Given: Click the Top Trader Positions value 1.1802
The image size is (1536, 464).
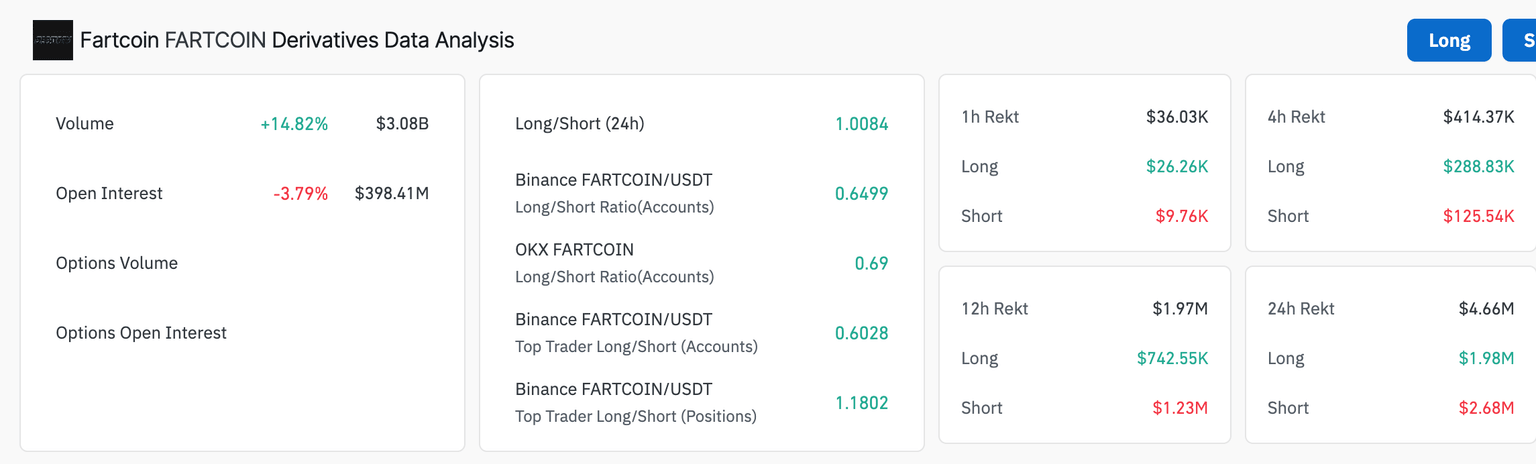Looking at the screenshot, I should click(861, 403).
